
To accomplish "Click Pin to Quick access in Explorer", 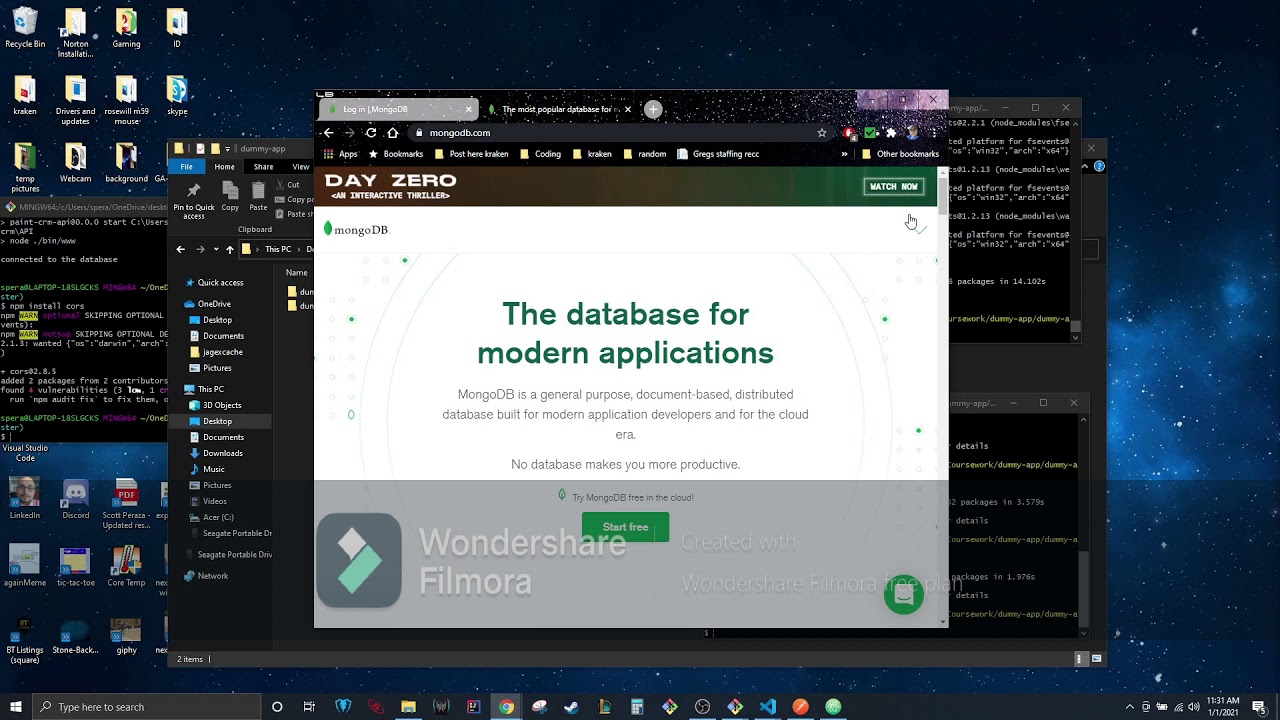I will tap(194, 200).
